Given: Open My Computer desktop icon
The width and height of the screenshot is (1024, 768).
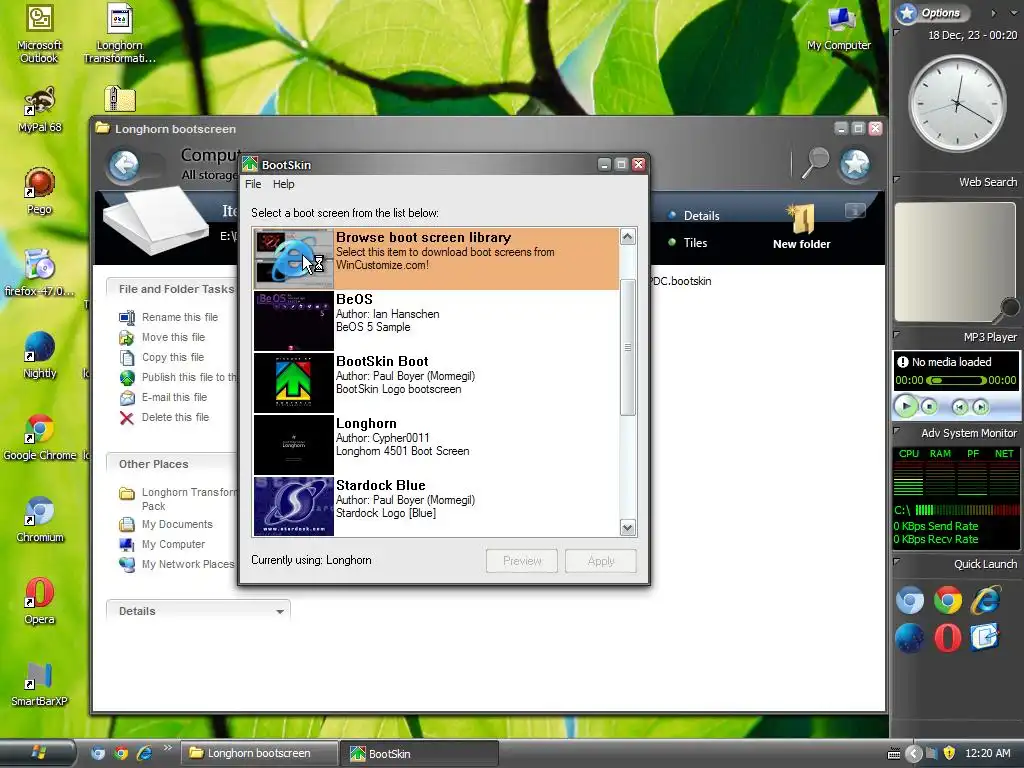Looking at the screenshot, I should click(x=839, y=29).
